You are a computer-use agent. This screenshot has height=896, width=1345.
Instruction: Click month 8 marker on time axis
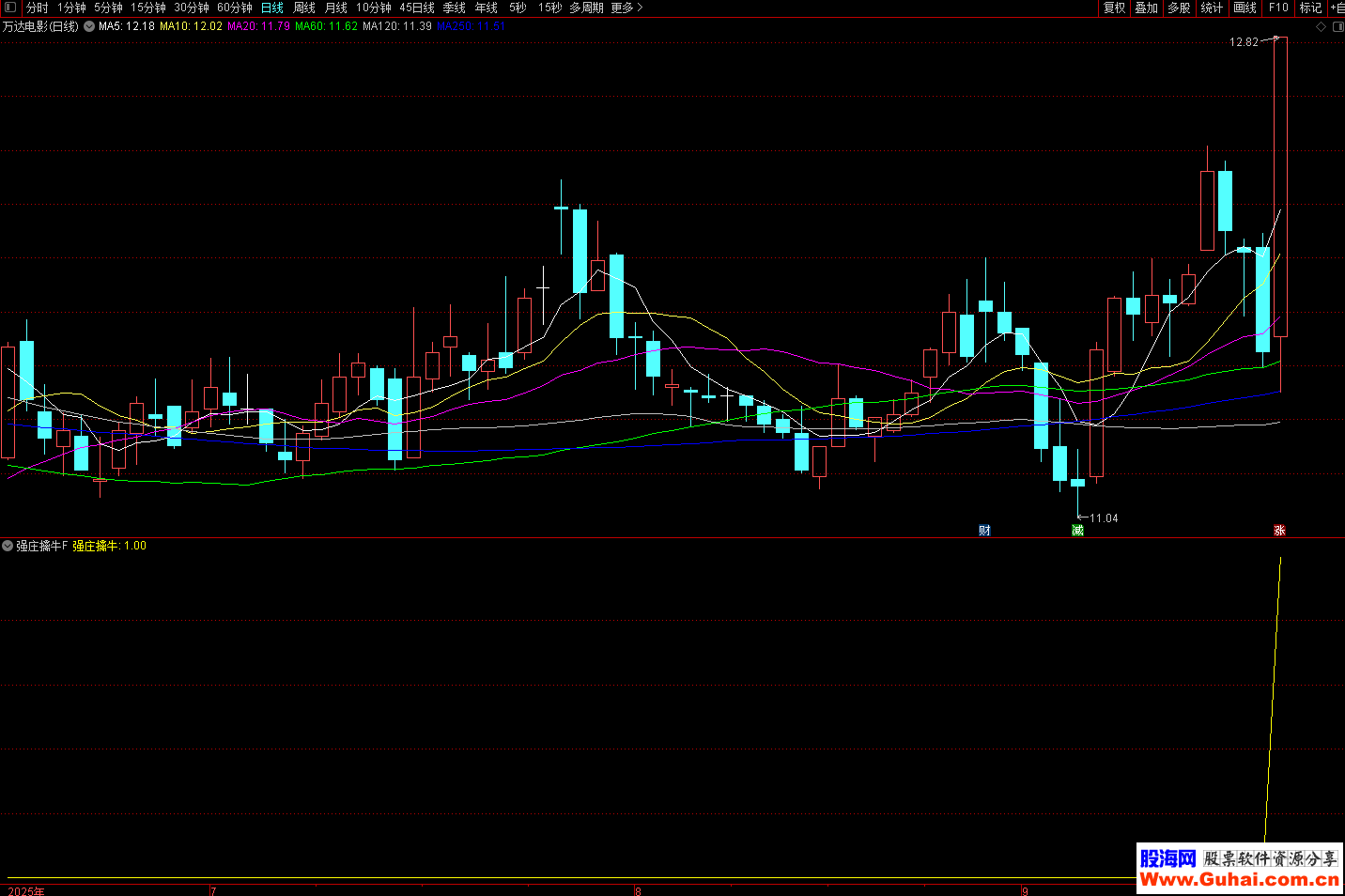click(x=638, y=890)
